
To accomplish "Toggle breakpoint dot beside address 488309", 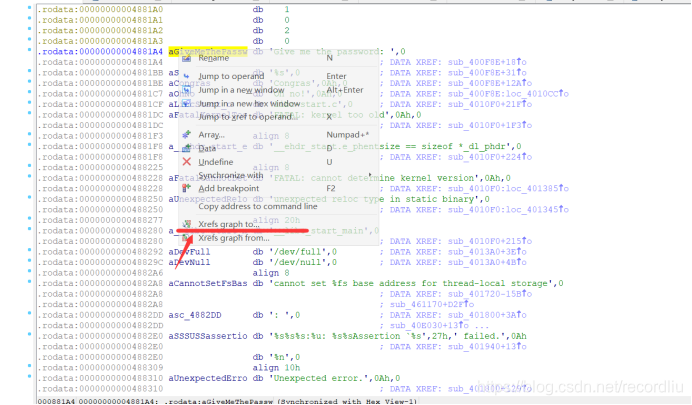I will (29, 366).
